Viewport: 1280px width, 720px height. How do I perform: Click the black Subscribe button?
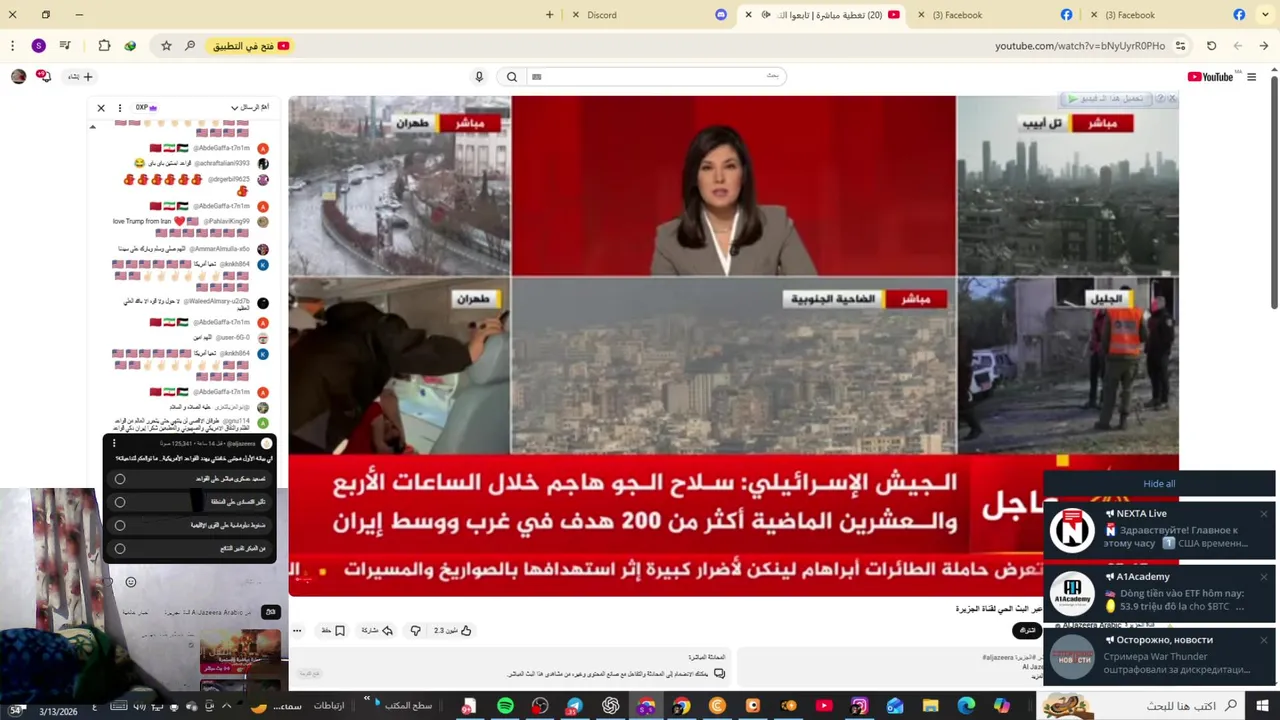pyautogui.click(x=1027, y=630)
